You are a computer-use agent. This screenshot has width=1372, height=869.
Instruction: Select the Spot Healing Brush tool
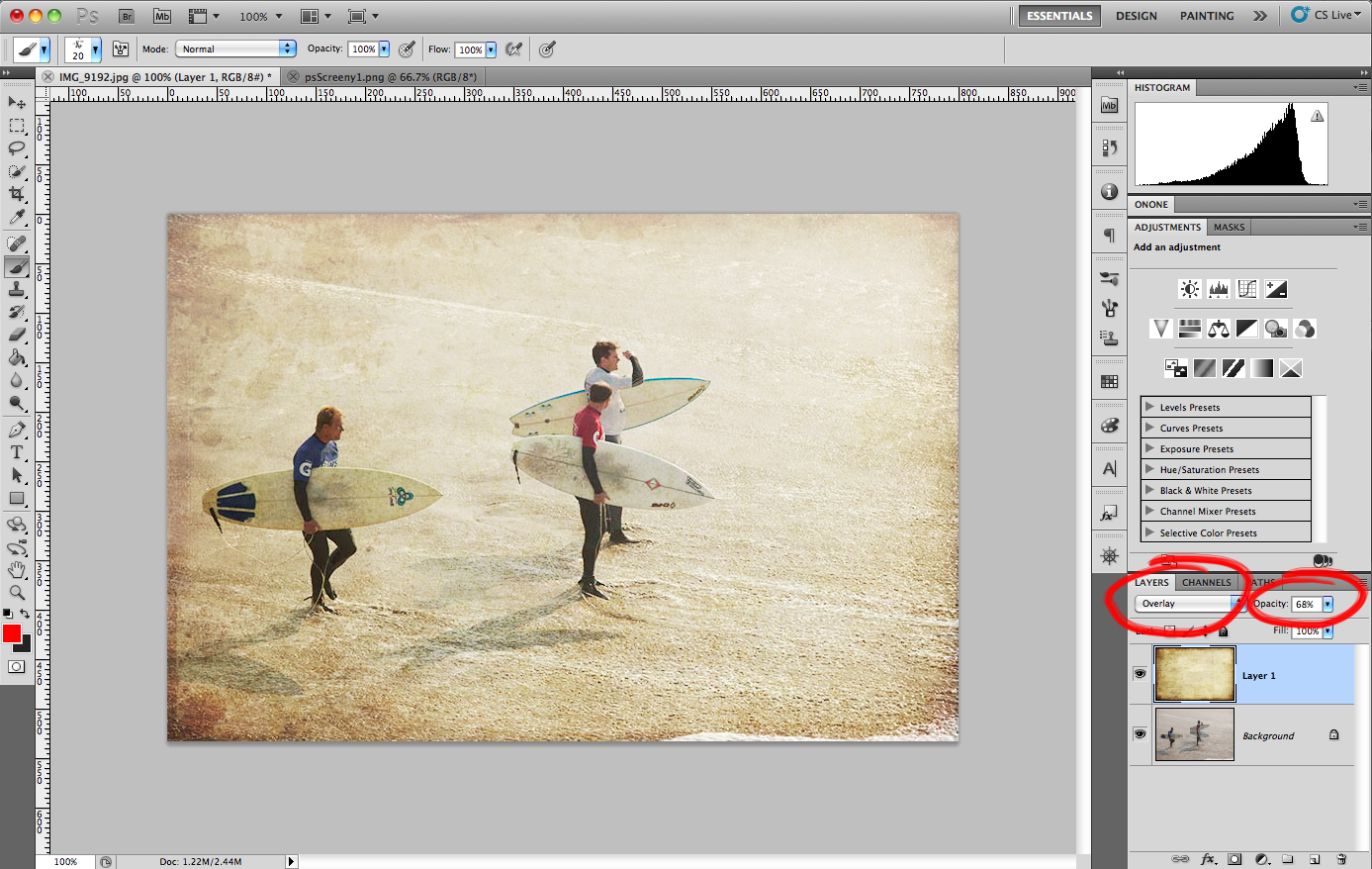coord(17,243)
